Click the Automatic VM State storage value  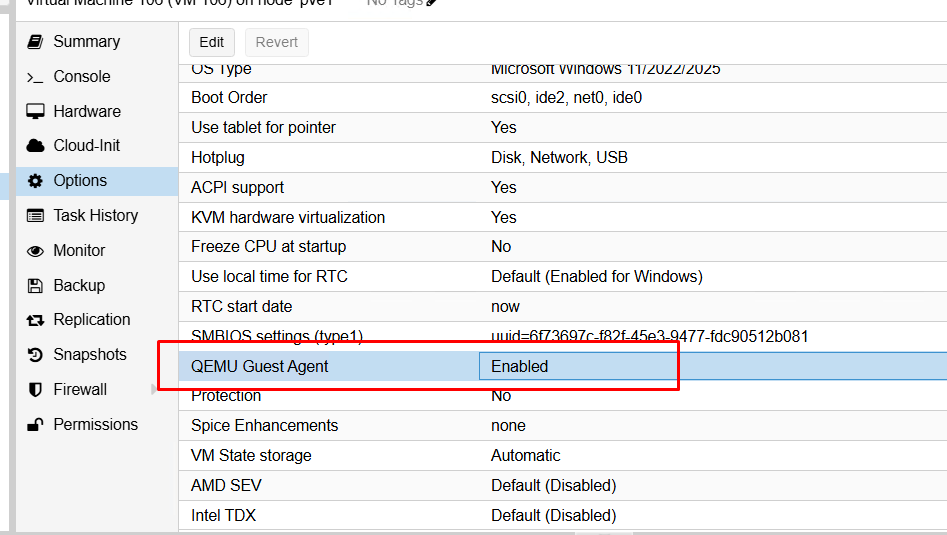(525, 456)
